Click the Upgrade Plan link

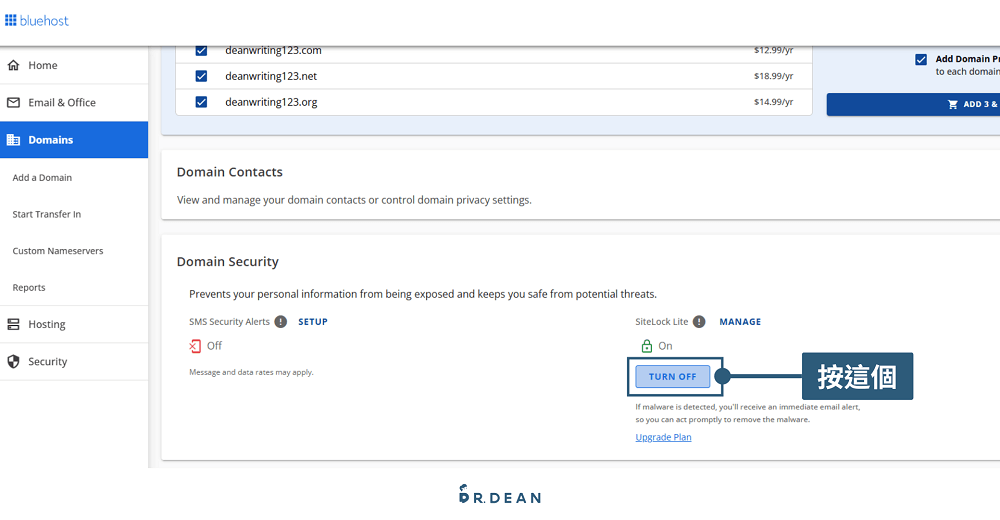[663, 437]
